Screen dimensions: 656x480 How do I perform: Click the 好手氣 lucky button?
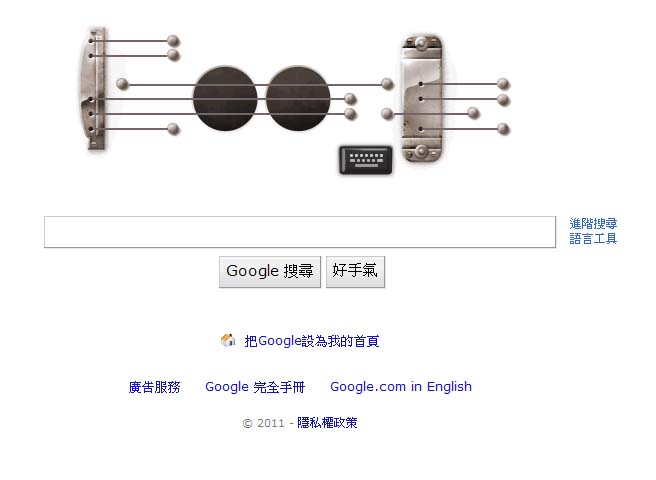355,272
